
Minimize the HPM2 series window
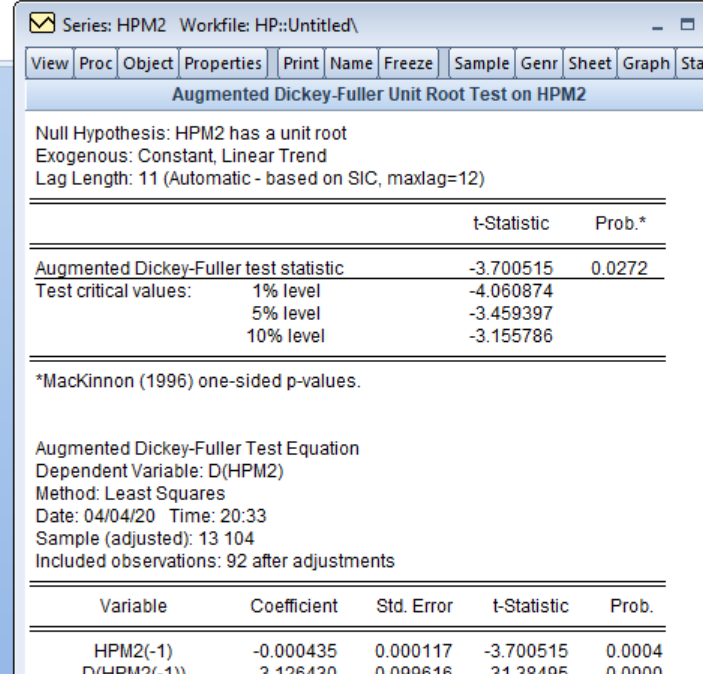click(657, 26)
